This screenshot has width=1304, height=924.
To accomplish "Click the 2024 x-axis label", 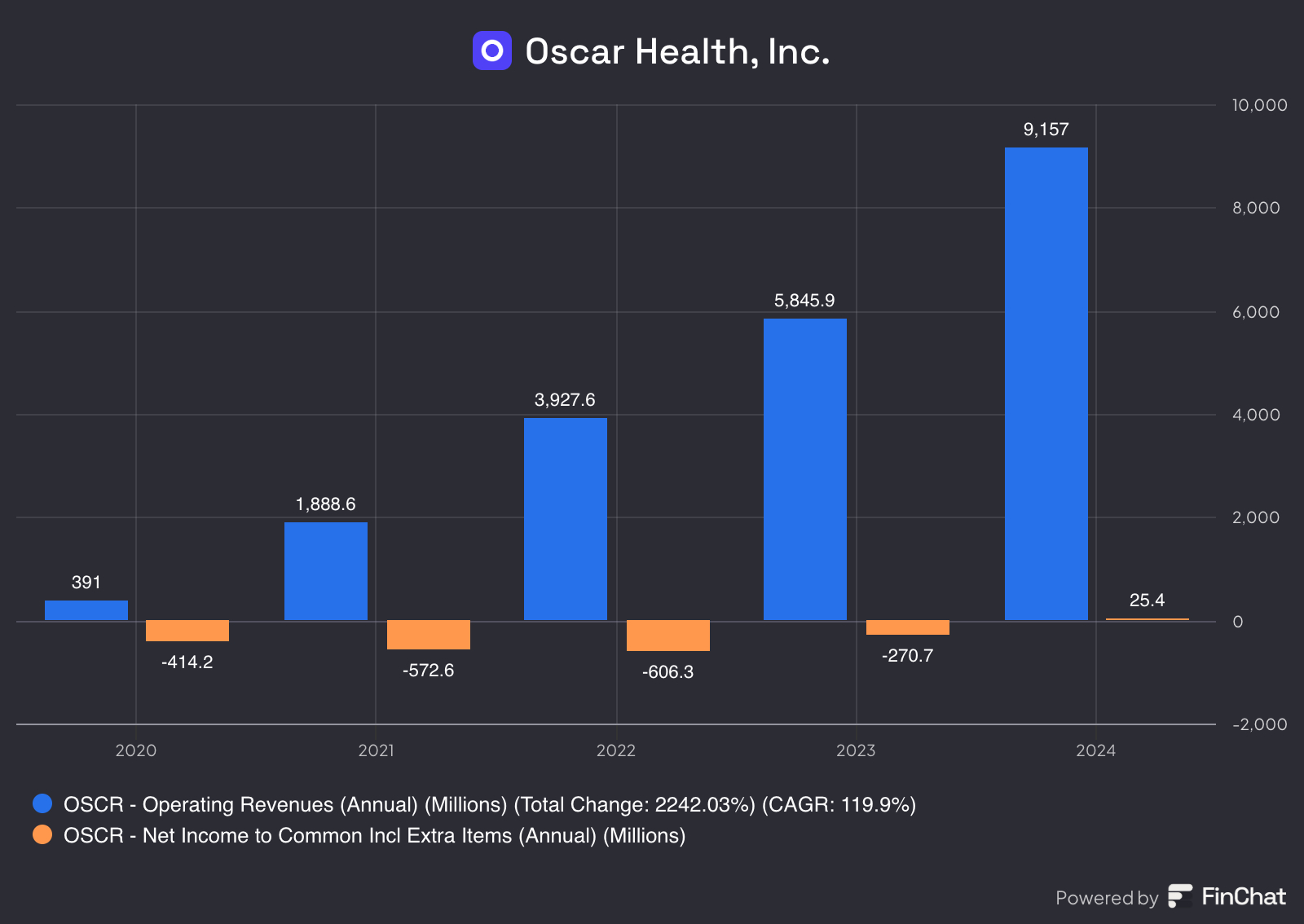I will click(x=1096, y=750).
